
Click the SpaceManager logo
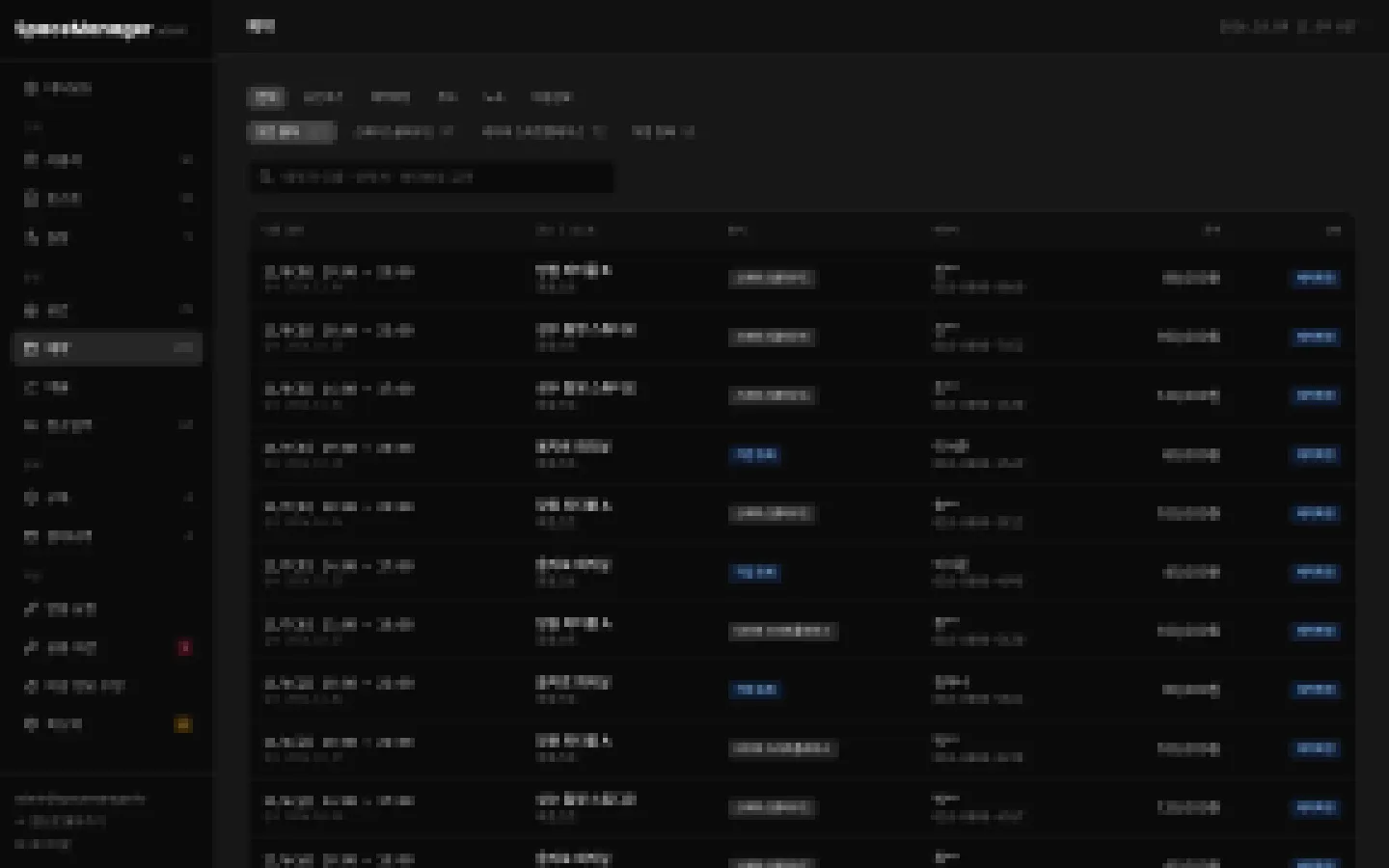(x=85, y=29)
